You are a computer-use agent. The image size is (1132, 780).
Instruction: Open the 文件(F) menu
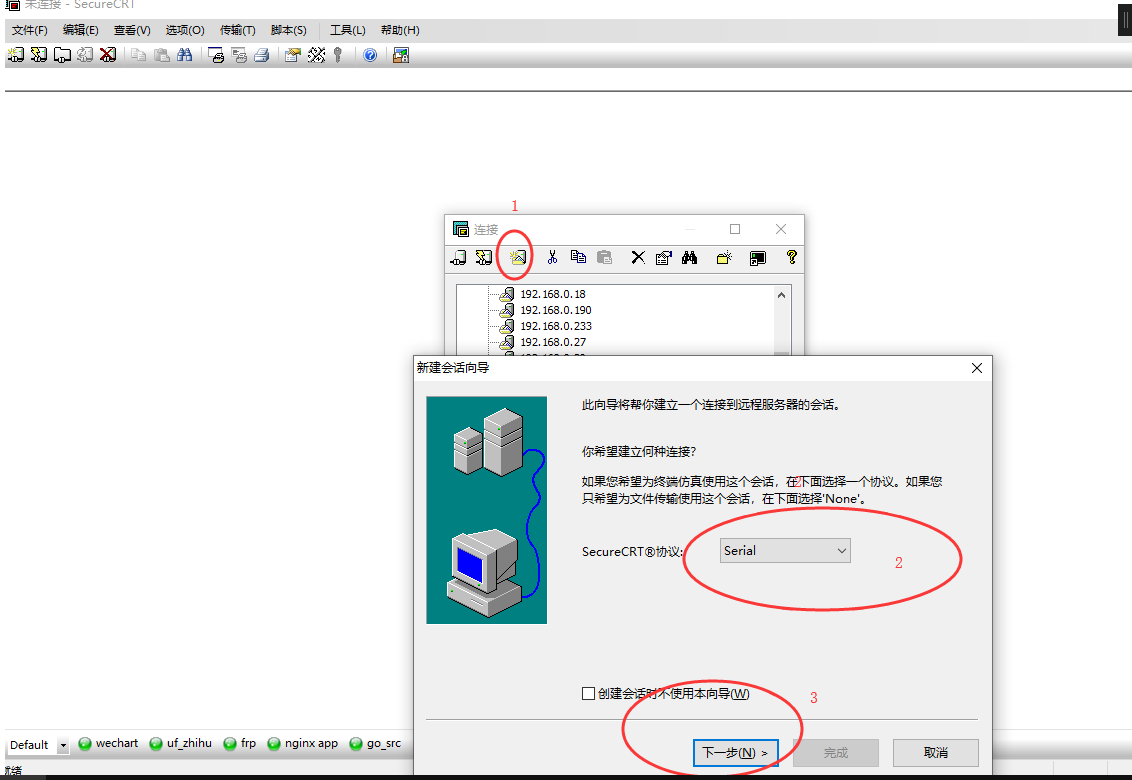(30, 30)
